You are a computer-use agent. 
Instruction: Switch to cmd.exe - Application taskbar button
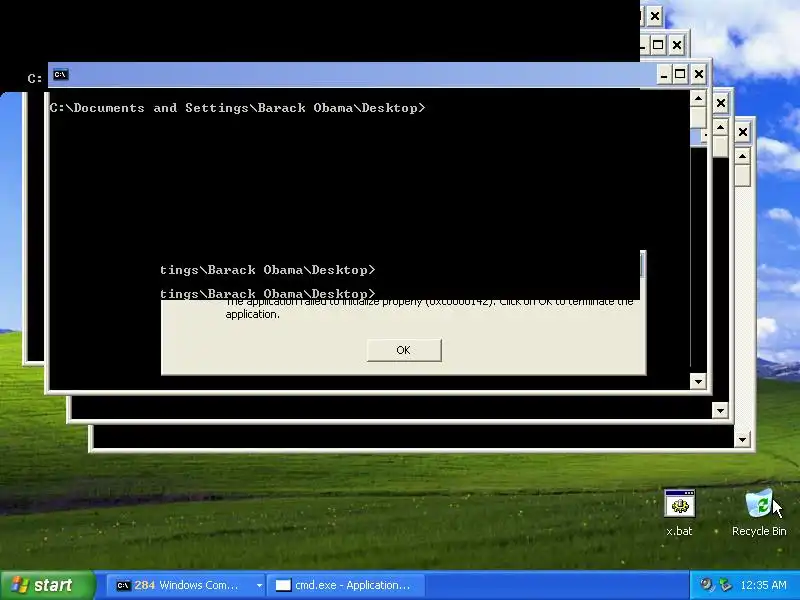point(346,585)
